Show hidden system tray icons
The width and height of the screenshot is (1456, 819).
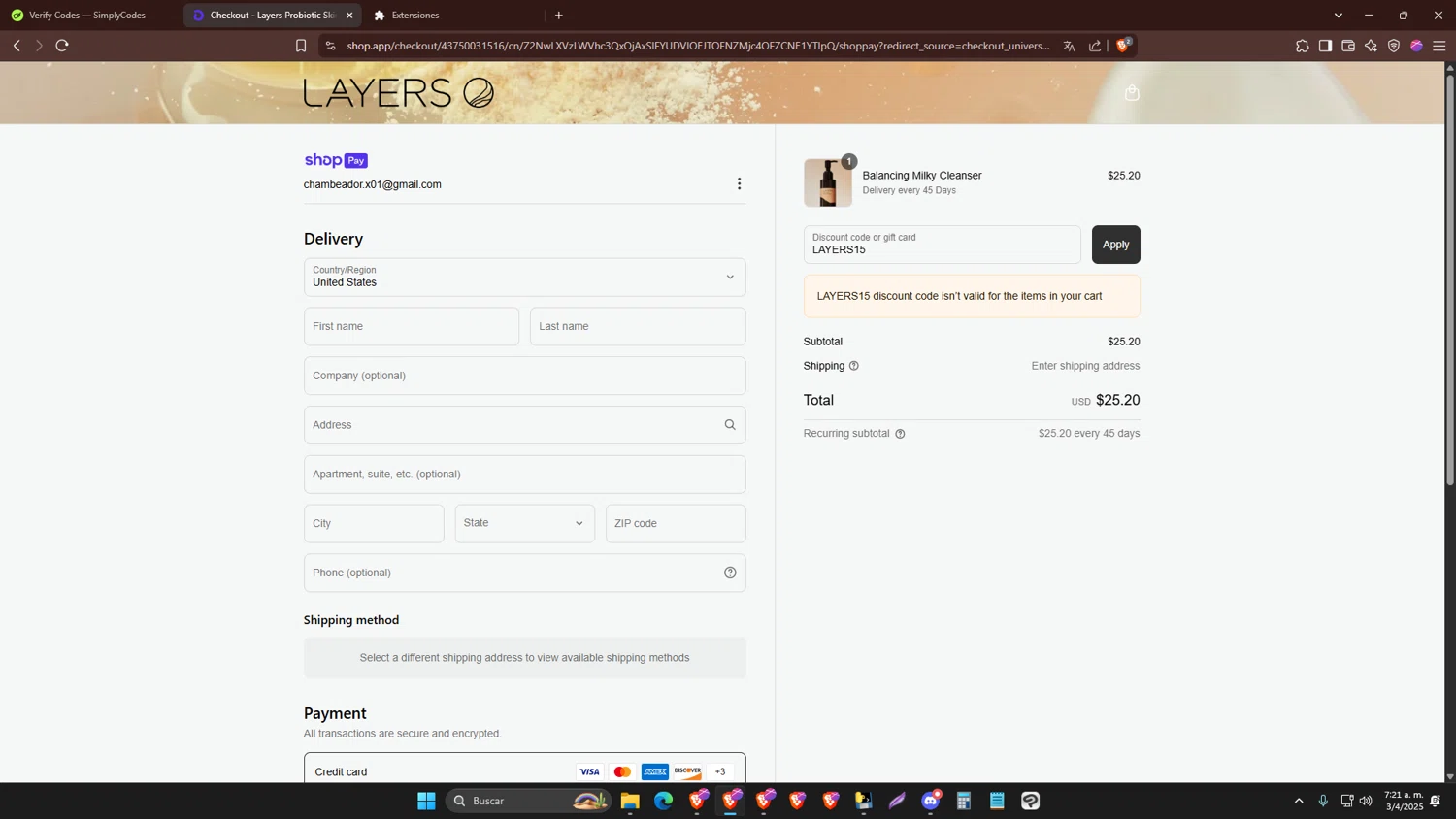[1299, 801]
